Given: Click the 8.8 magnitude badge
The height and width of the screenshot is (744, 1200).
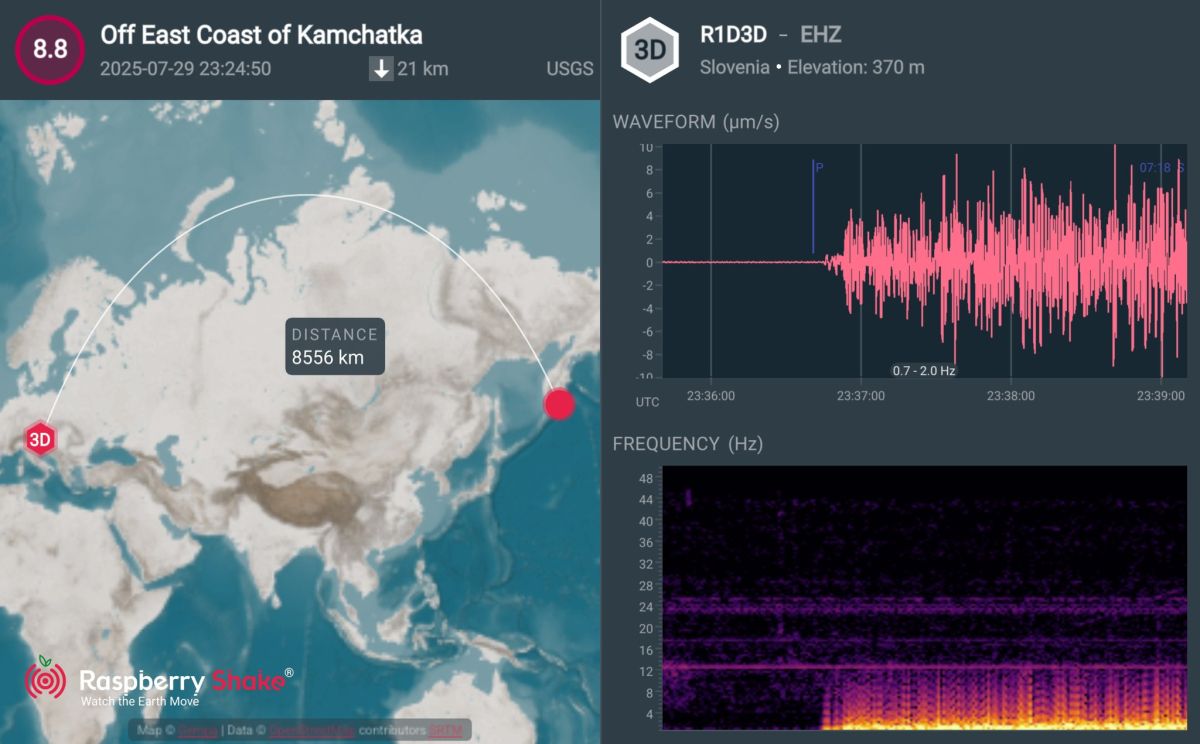Looking at the screenshot, I should click(49, 49).
